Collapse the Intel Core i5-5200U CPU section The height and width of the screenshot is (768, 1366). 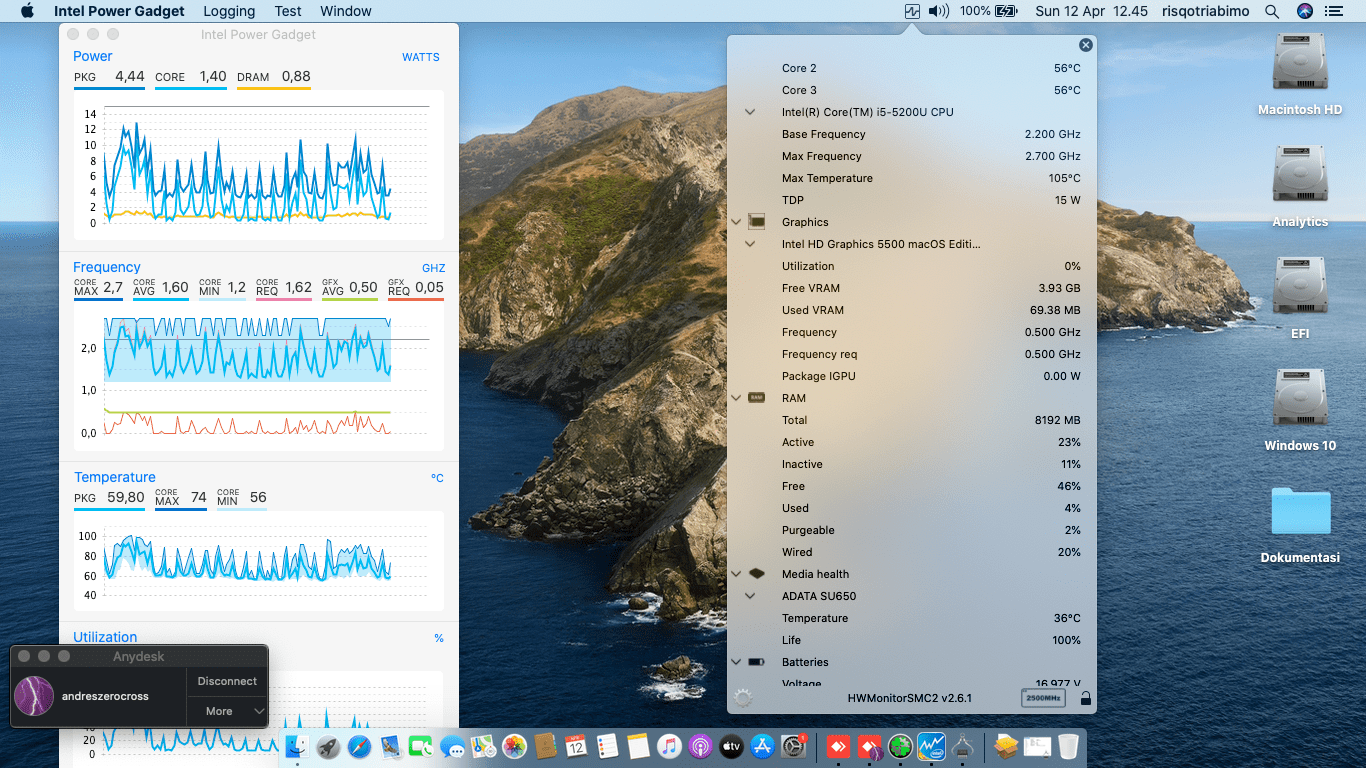[750, 112]
